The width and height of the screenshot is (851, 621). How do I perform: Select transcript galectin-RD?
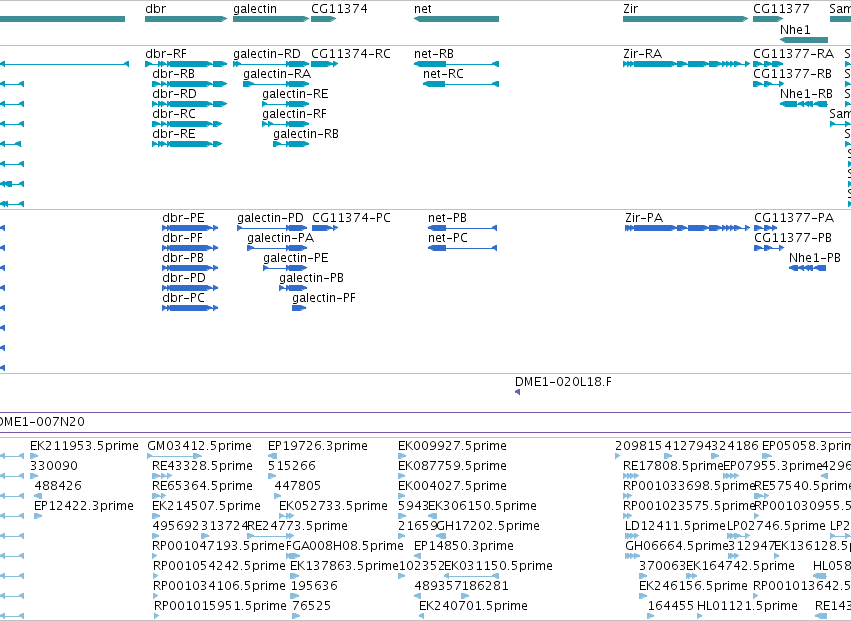(x=271, y=64)
